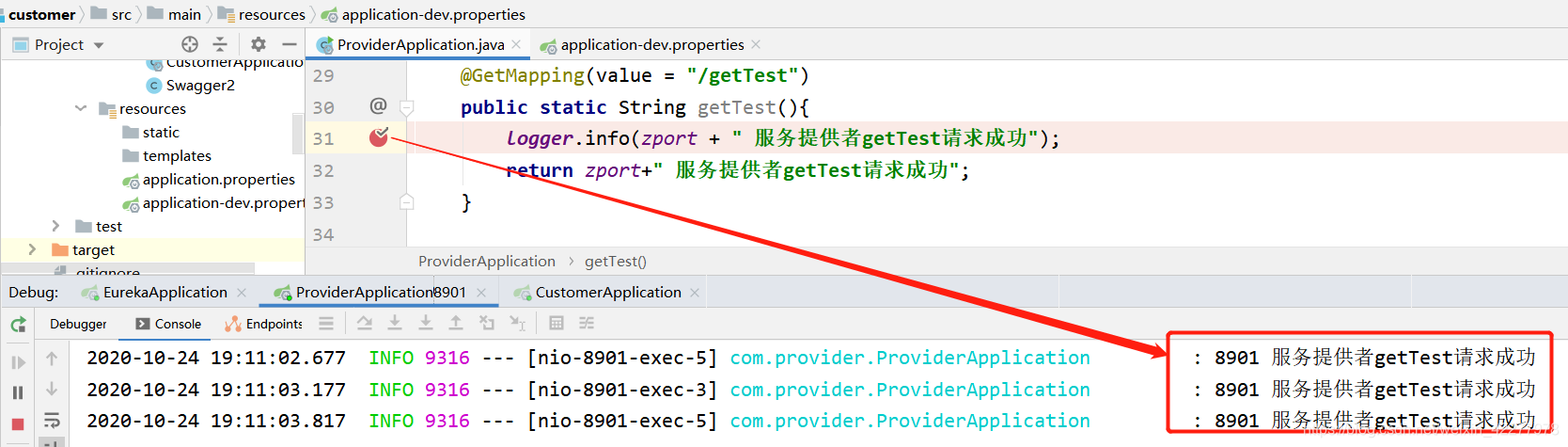Viewport: 1568px width, 447px height.
Task: Click the Drop Frame icon
Action: tap(487, 323)
